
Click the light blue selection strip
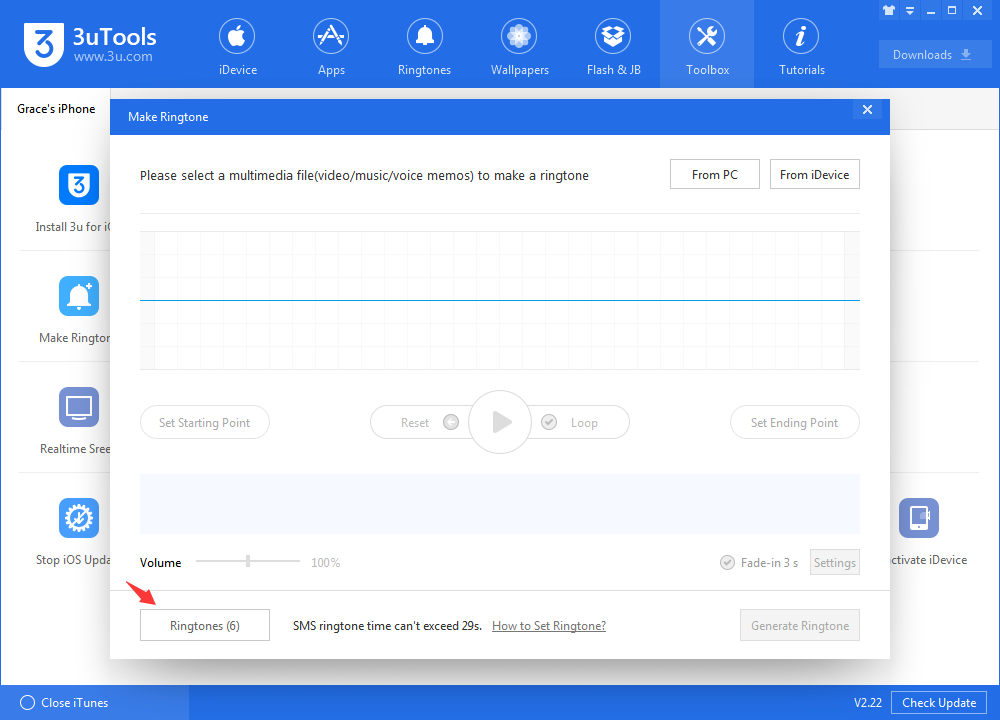click(499, 504)
